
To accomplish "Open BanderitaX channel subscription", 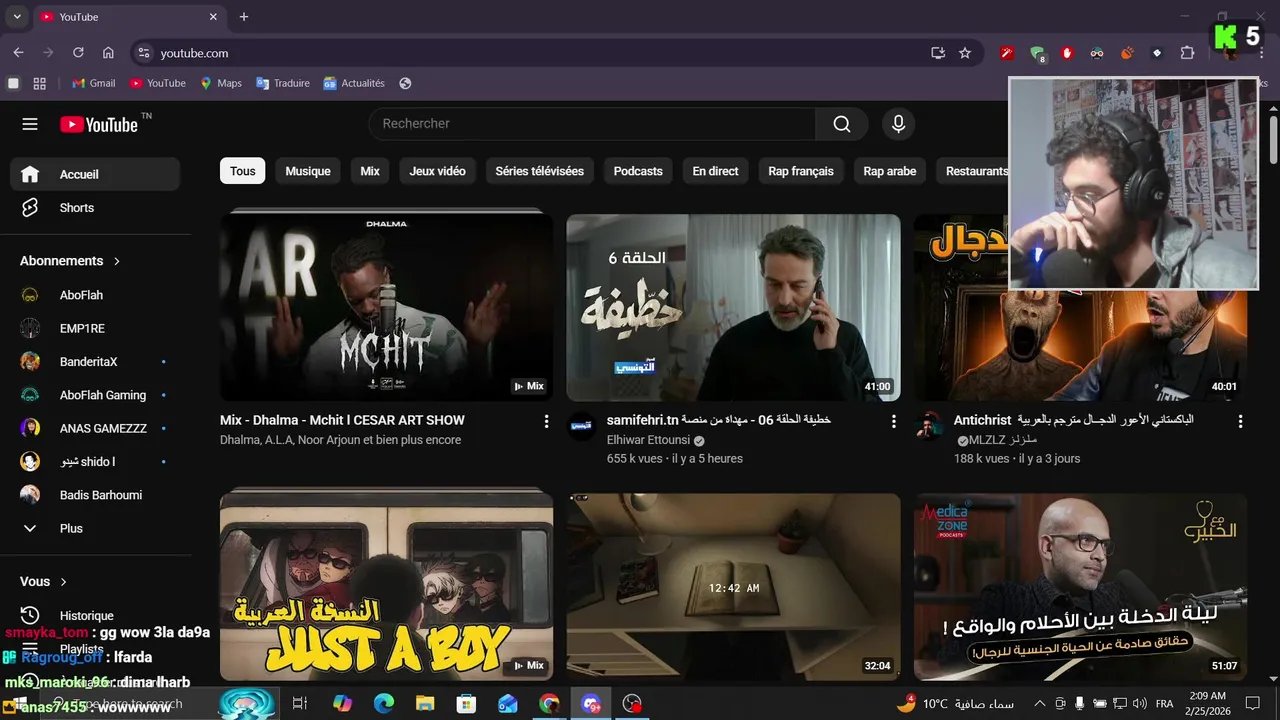I will coord(95,362).
